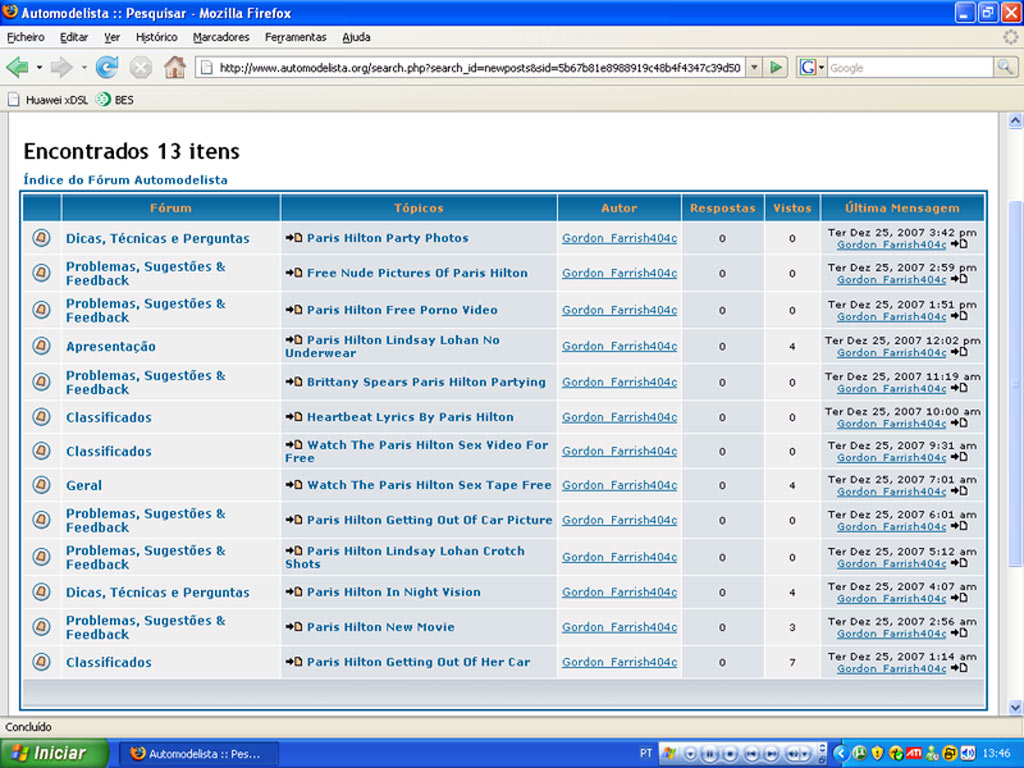Viewport: 1024px width, 768px height.
Task: Open the Heartbeat Lyrics By Paris Hilton topic
Action: click(410, 417)
